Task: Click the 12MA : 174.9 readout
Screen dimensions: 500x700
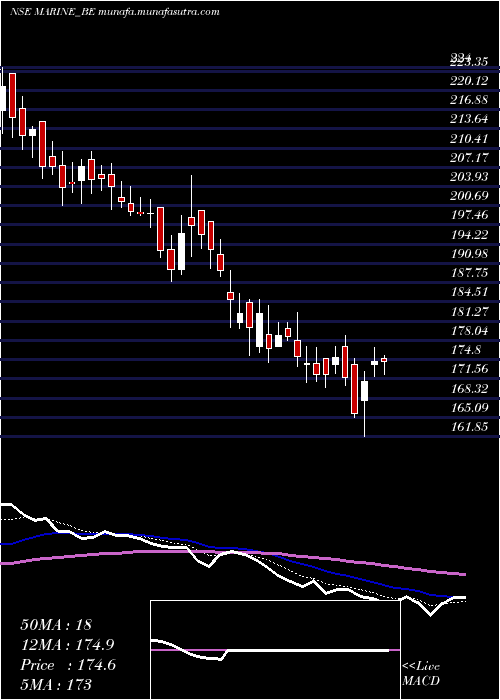Action: [x=67, y=645]
